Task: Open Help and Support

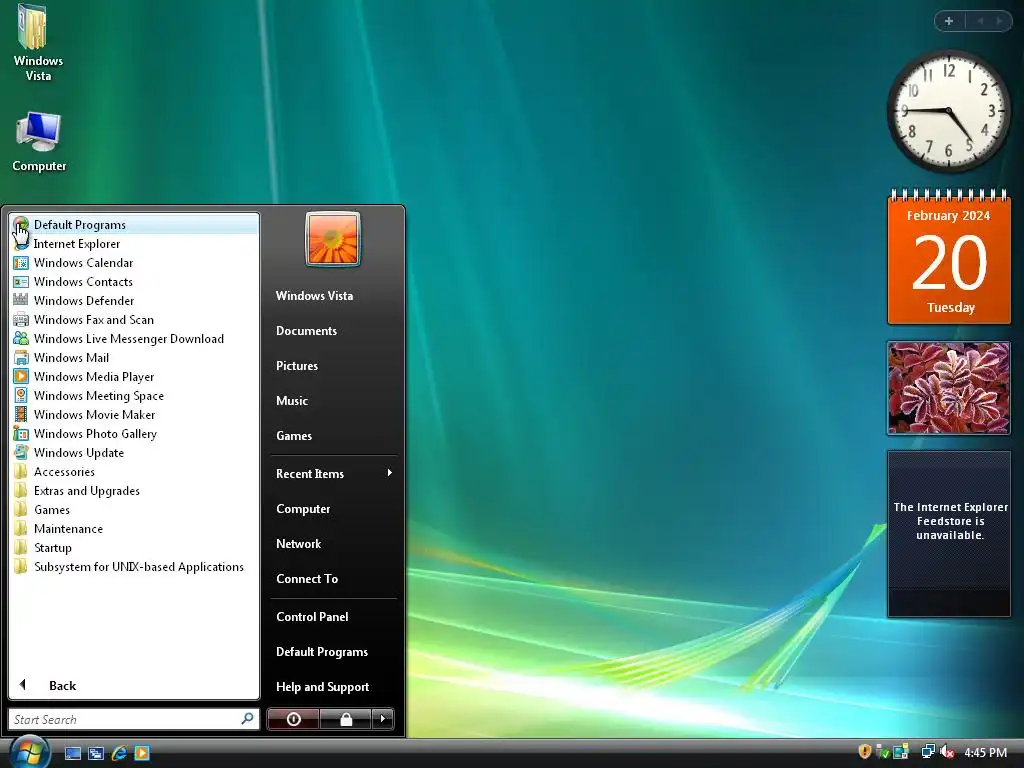Action: point(323,687)
